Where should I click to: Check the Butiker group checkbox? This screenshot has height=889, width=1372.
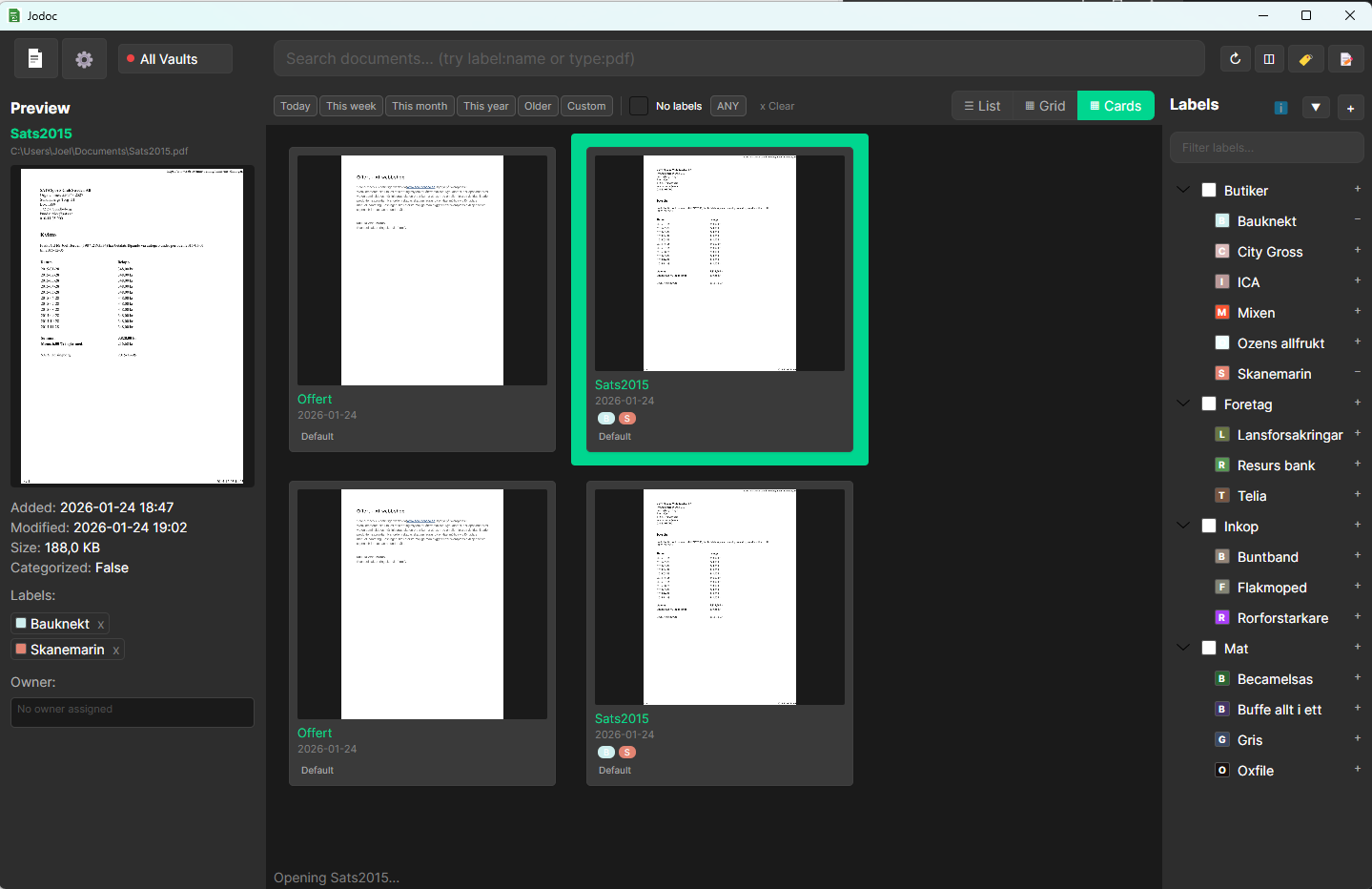[x=1209, y=190]
